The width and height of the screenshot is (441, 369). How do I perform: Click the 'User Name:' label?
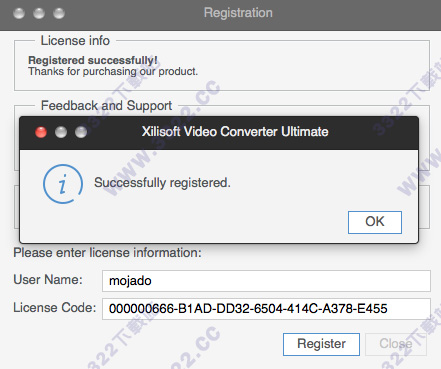(48, 279)
